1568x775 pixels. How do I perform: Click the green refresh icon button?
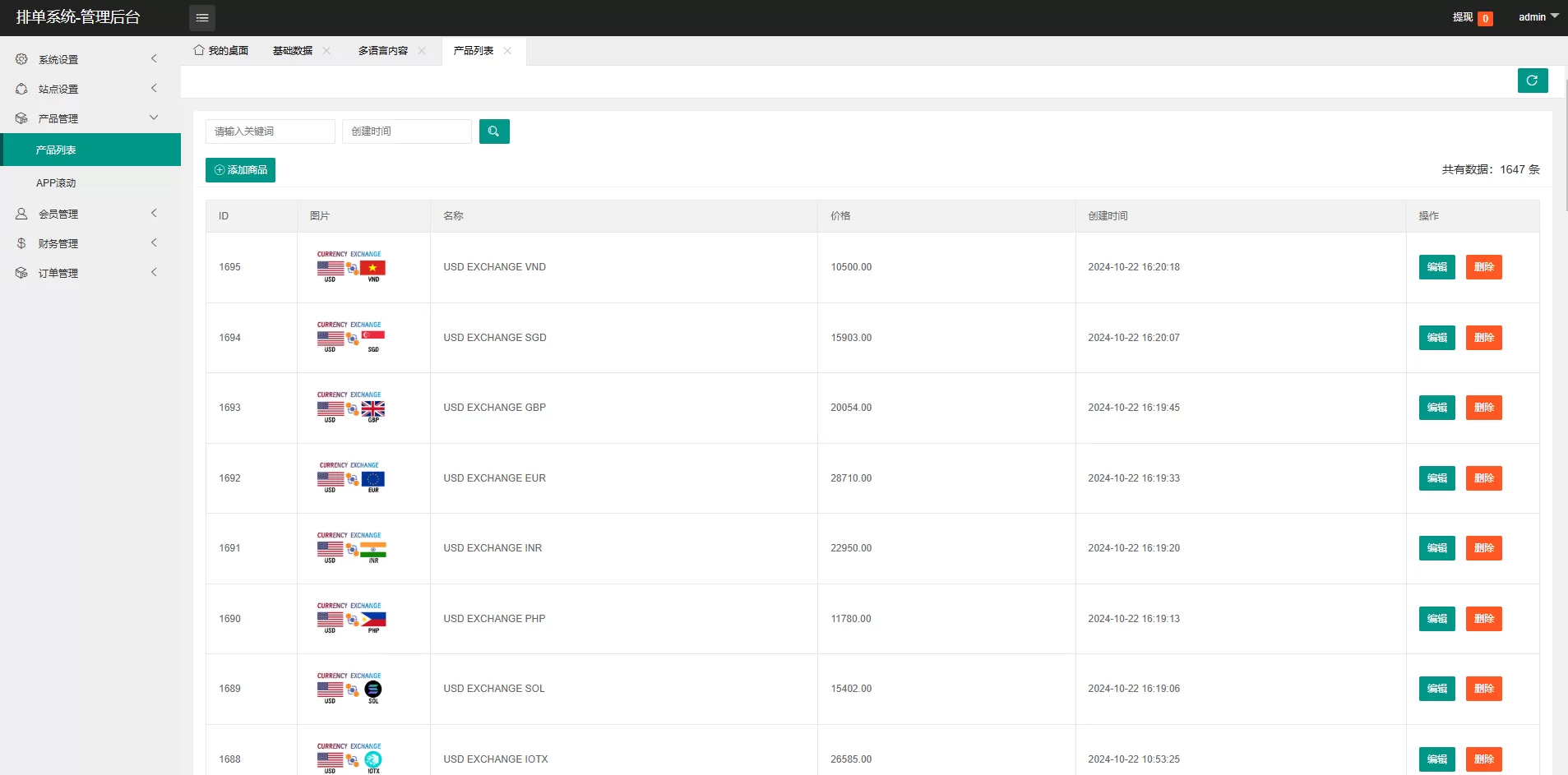tap(1532, 81)
